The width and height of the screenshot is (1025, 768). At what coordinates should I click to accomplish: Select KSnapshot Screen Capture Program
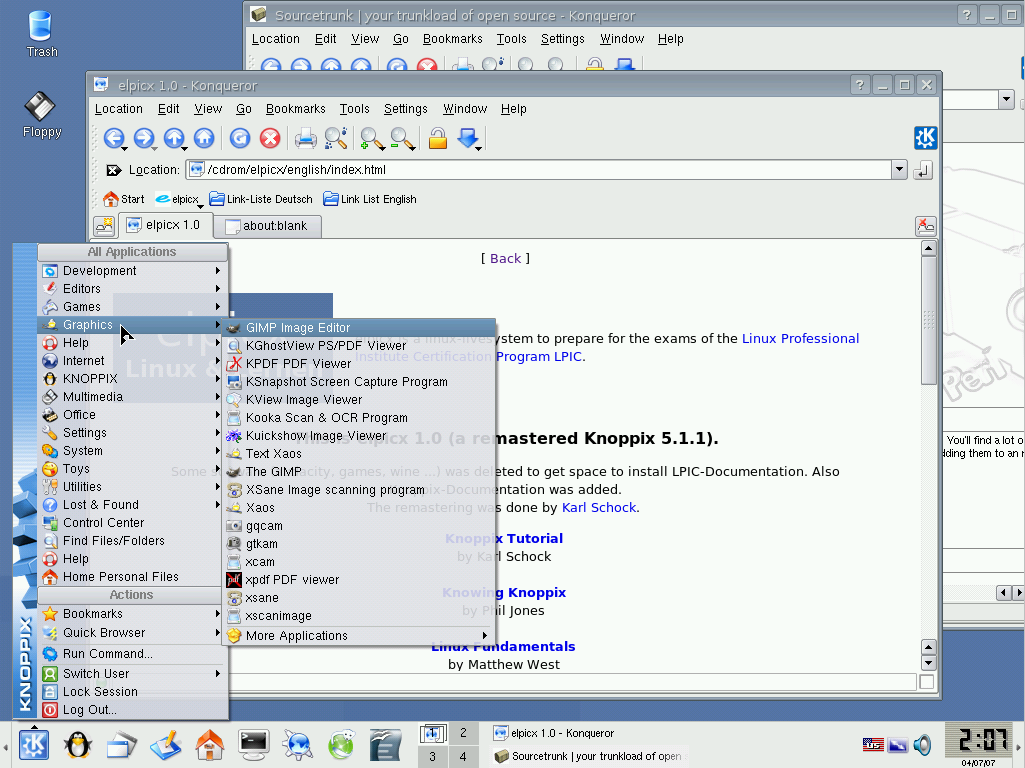pos(358,382)
